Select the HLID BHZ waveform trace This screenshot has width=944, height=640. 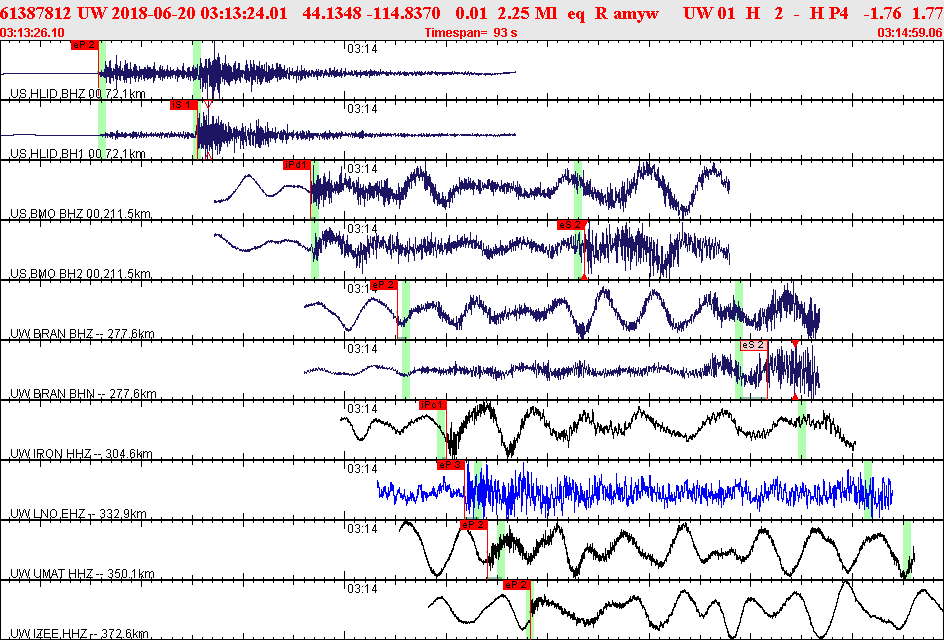259,73
